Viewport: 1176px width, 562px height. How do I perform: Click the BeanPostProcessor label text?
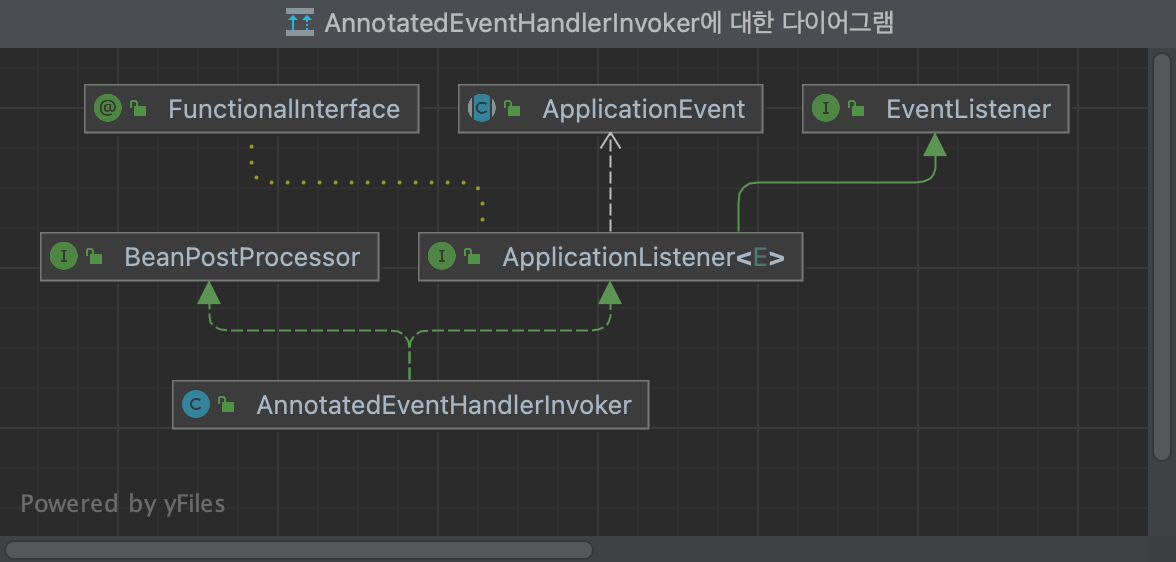(242, 257)
